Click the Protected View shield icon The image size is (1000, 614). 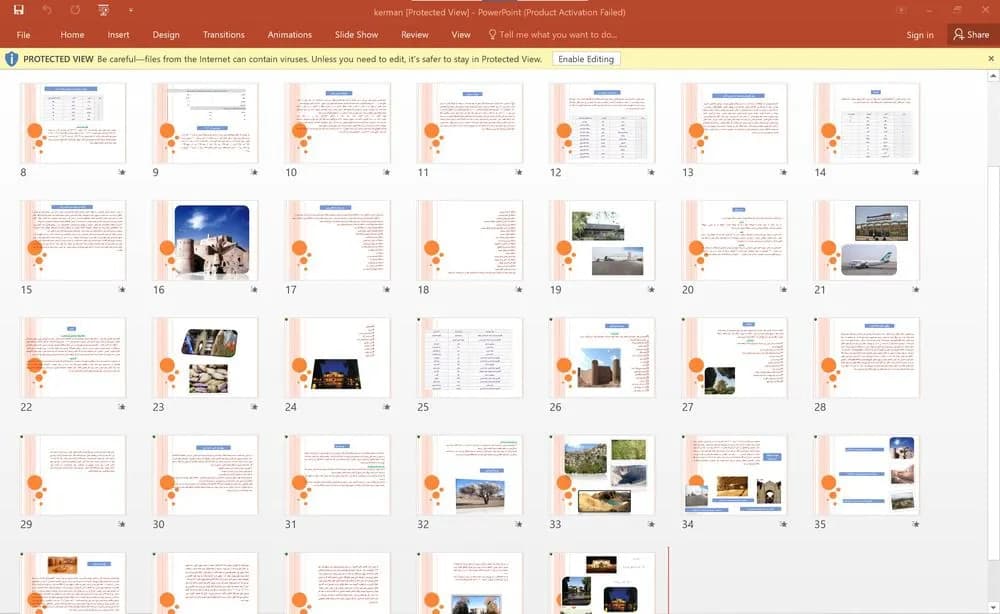pos(11,59)
